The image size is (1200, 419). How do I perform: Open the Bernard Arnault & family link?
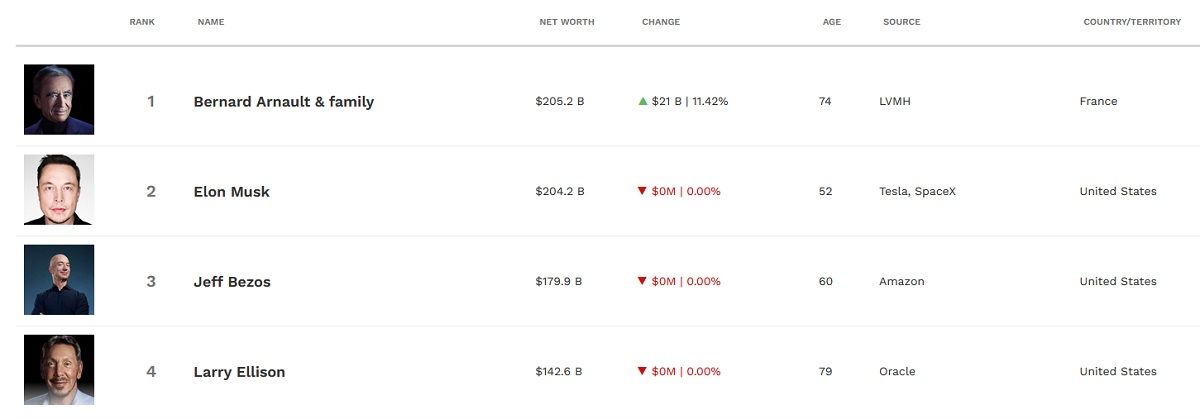[283, 102]
